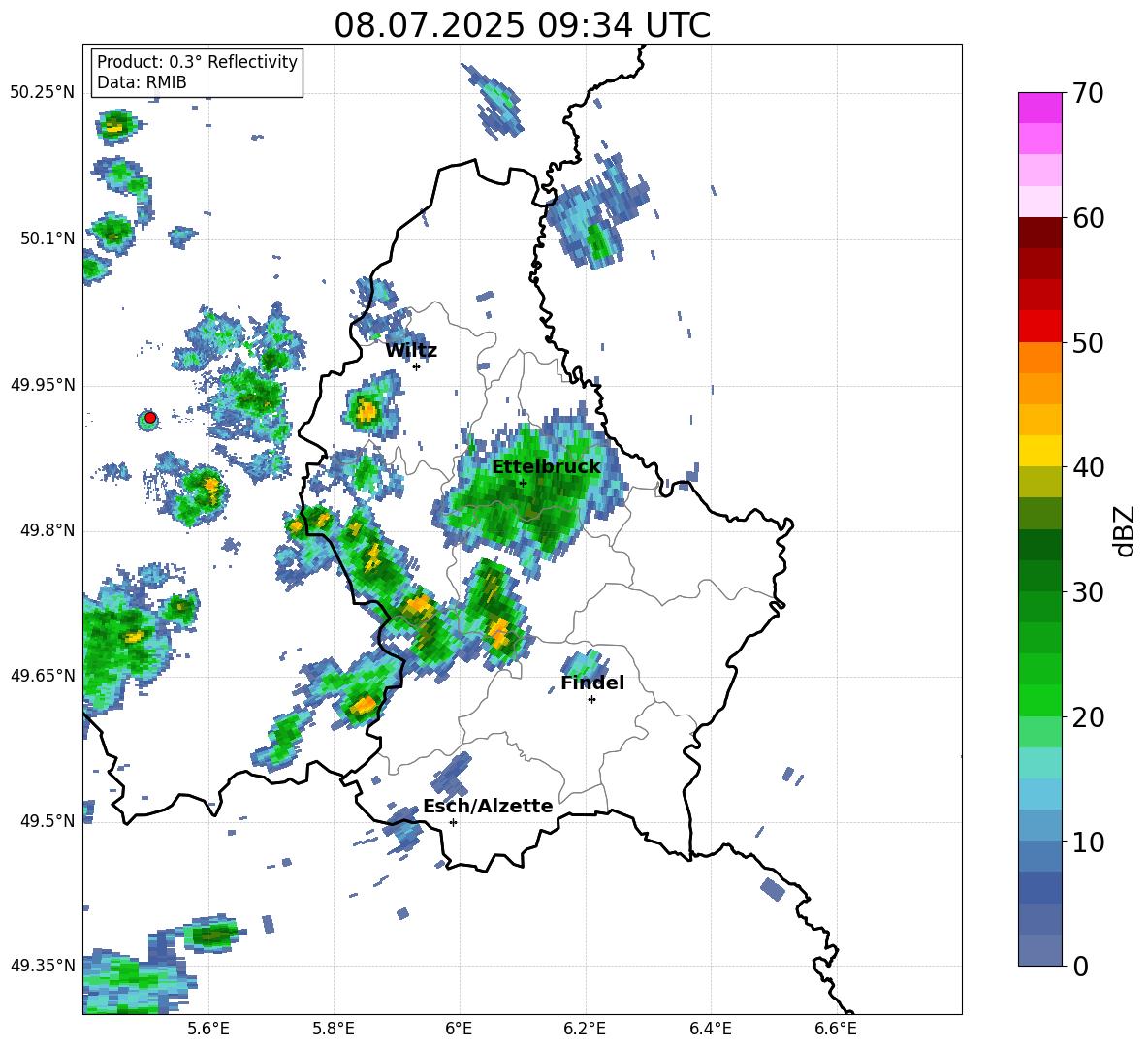Click the 50.25°N latitude label

click(x=43, y=93)
